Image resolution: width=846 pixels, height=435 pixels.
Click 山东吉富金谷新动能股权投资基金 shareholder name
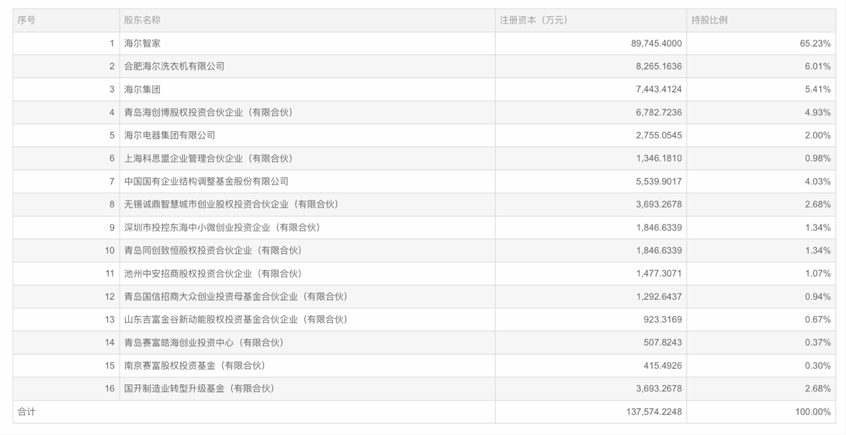pyautogui.click(x=235, y=319)
